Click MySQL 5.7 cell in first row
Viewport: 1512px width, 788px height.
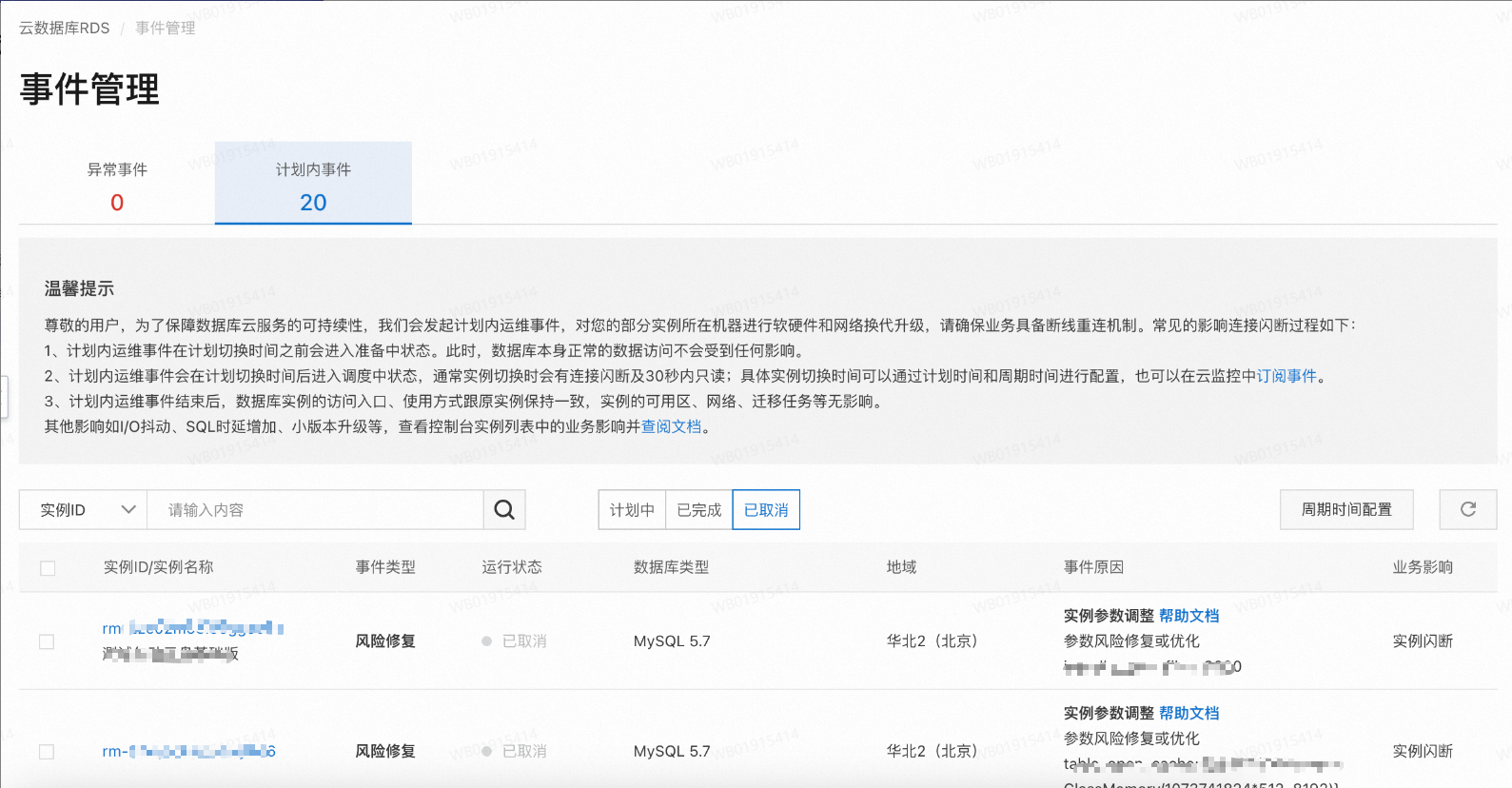[x=672, y=641]
